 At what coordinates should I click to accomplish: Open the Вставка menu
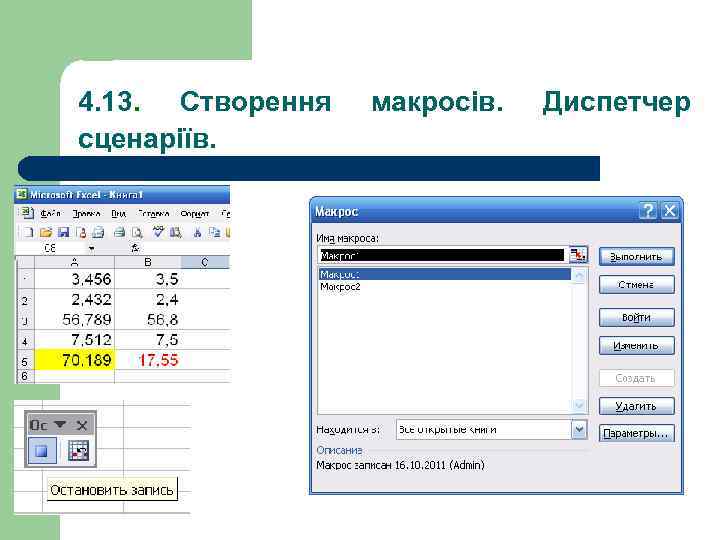[154, 214]
